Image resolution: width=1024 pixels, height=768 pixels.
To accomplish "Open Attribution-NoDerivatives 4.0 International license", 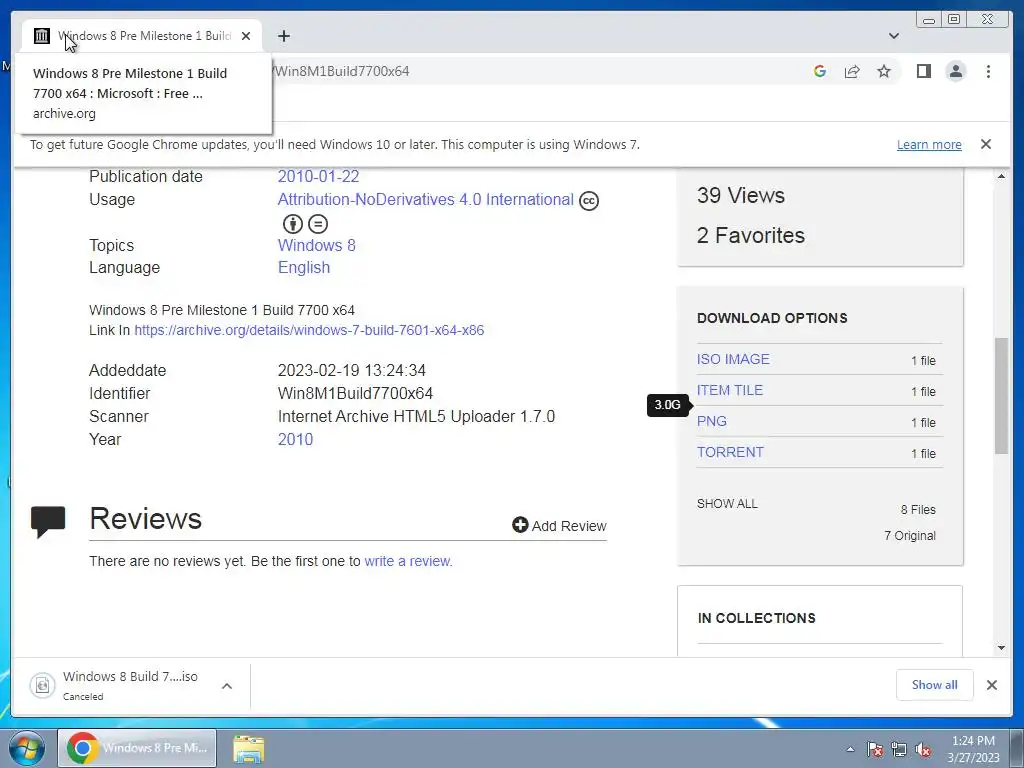I will 426,199.
